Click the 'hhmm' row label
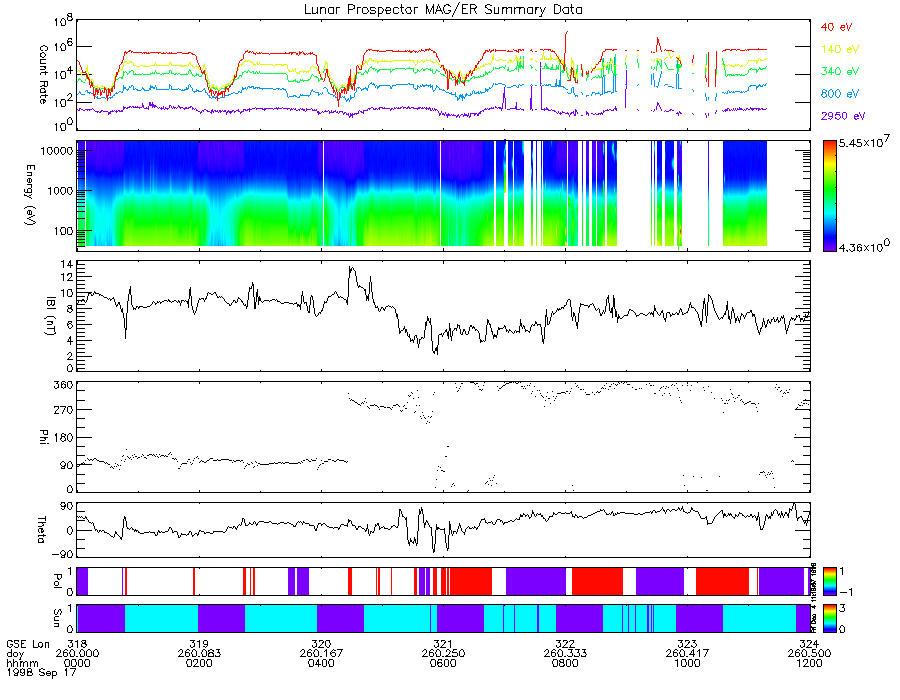Screen dimensions: 900x700 tap(22, 663)
